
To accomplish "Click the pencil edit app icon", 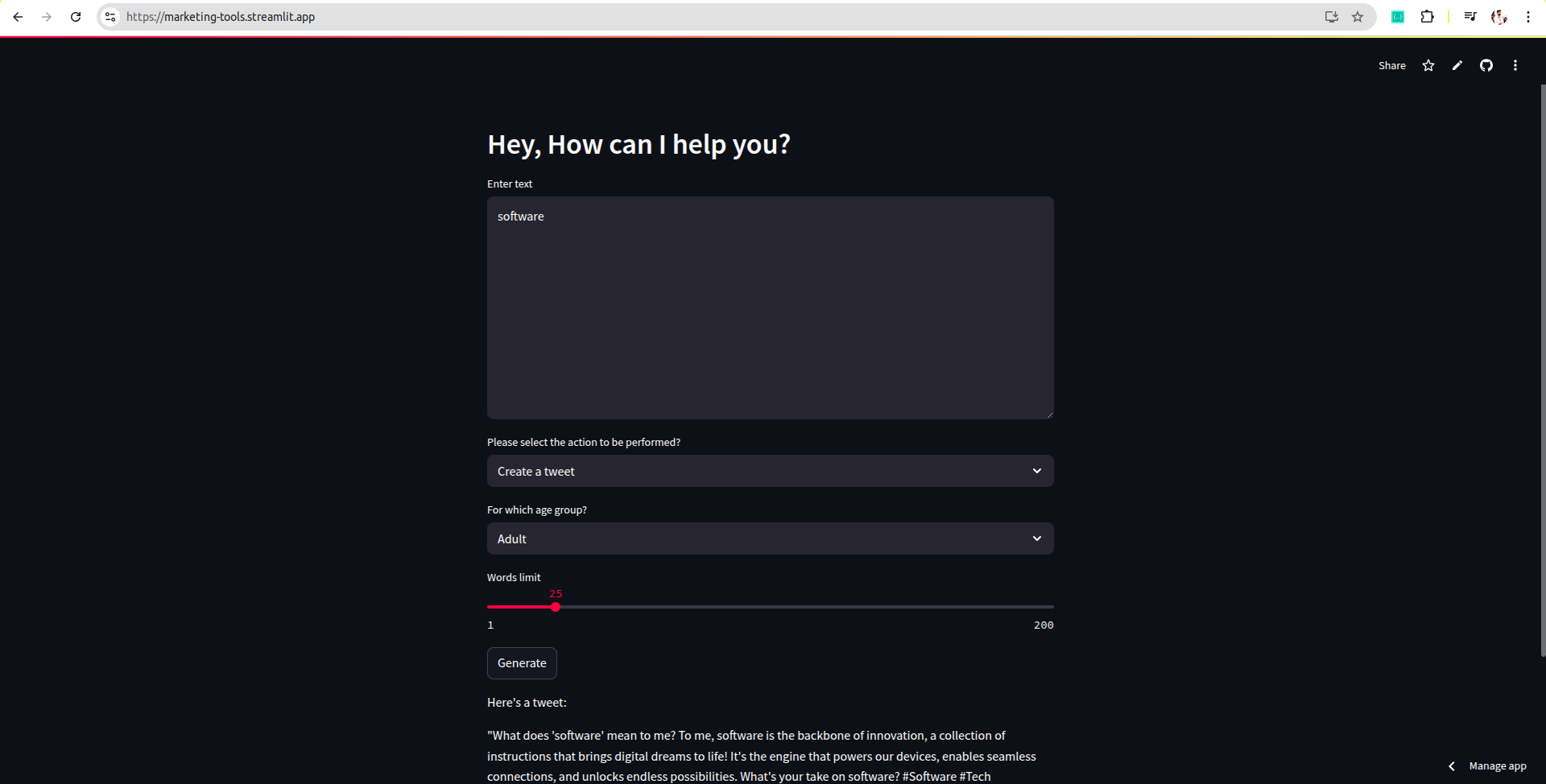I will (x=1457, y=66).
